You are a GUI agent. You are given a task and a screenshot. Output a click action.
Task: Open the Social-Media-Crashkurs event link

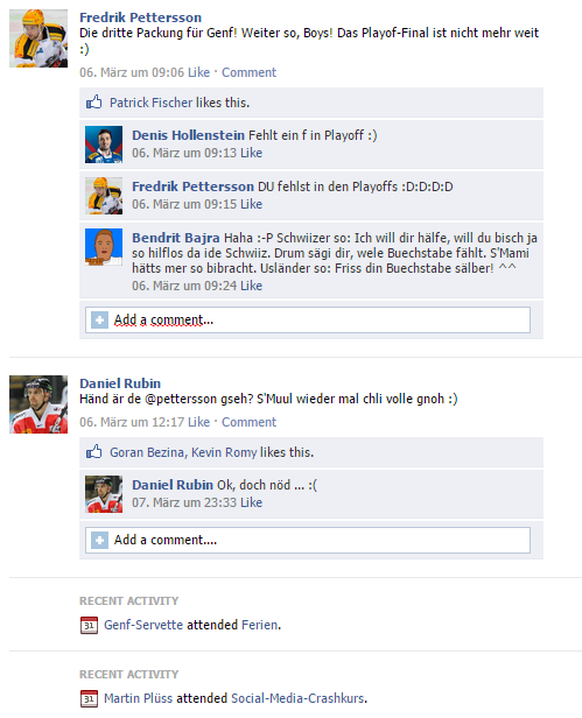pyautogui.click(x=298, y=698)
